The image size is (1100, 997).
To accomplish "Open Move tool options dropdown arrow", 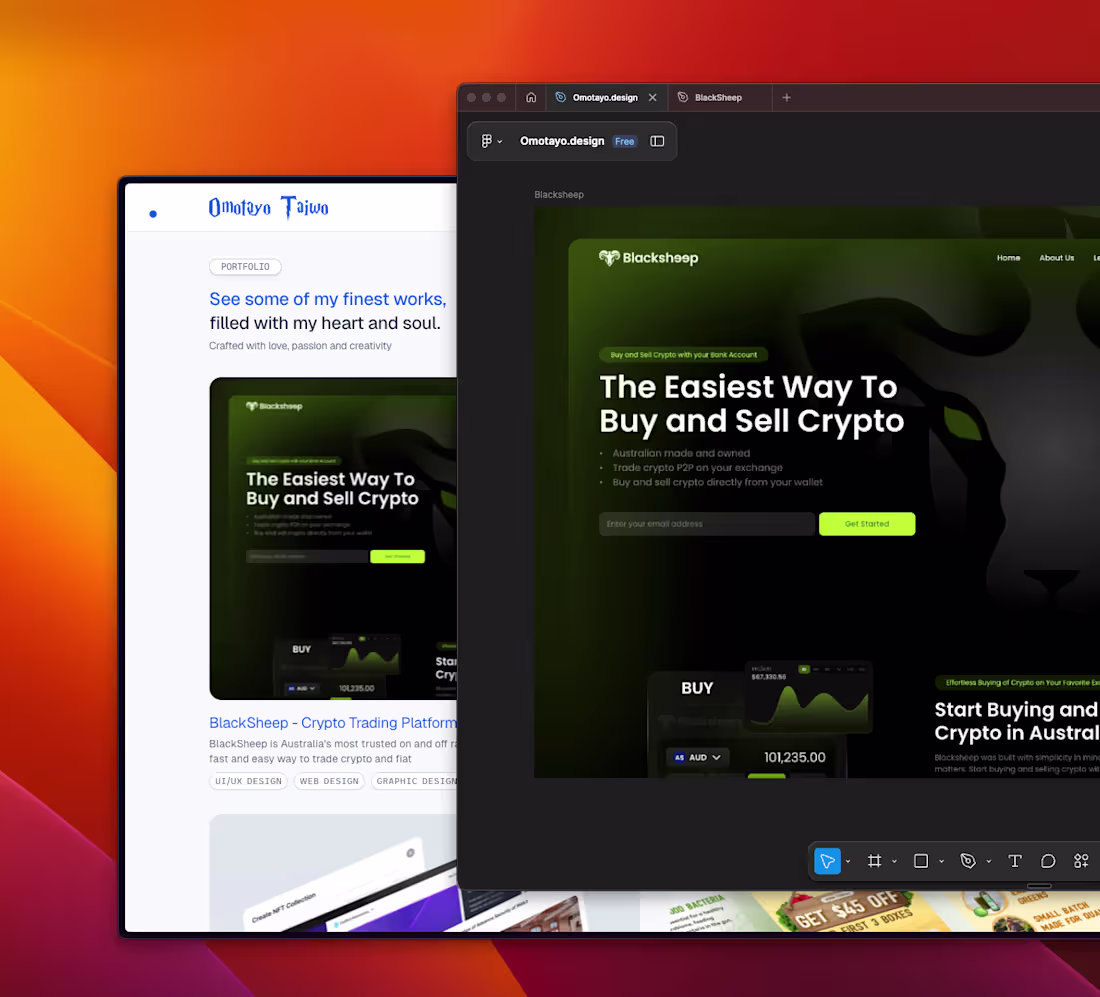I will (848, 862).
